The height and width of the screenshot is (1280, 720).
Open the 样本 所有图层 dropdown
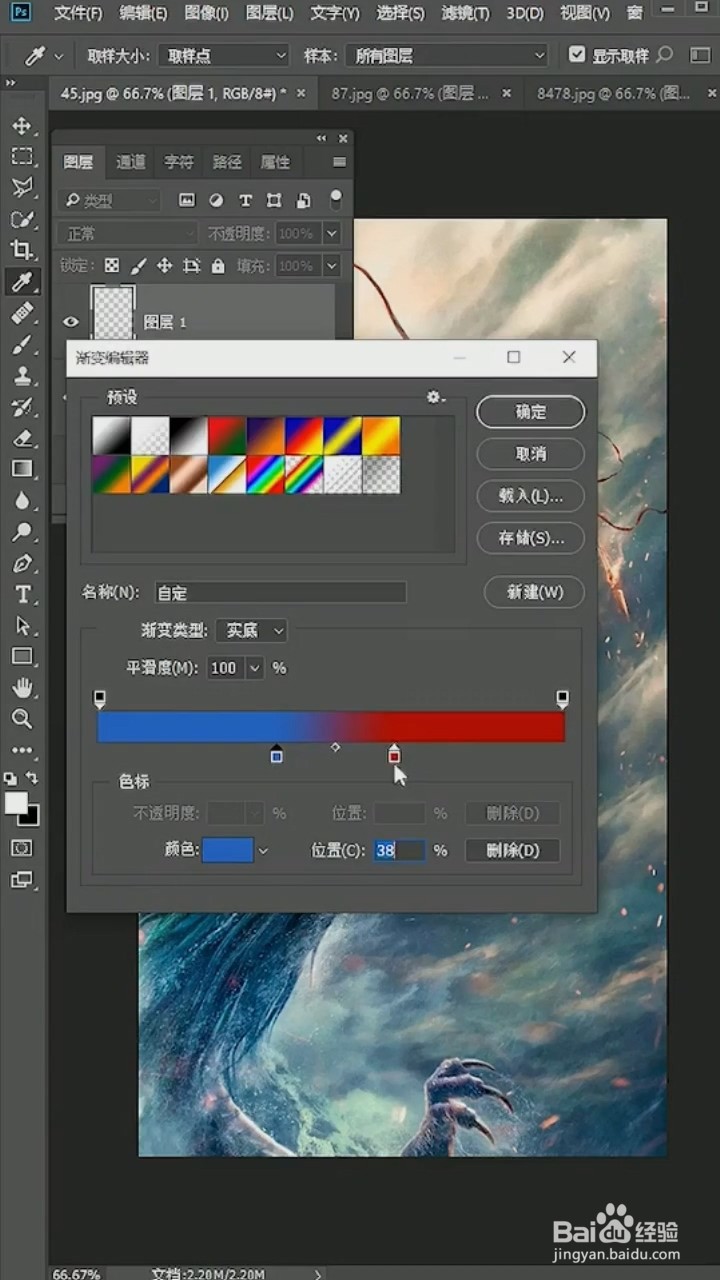pyautogui.click(x=447, y=55)
